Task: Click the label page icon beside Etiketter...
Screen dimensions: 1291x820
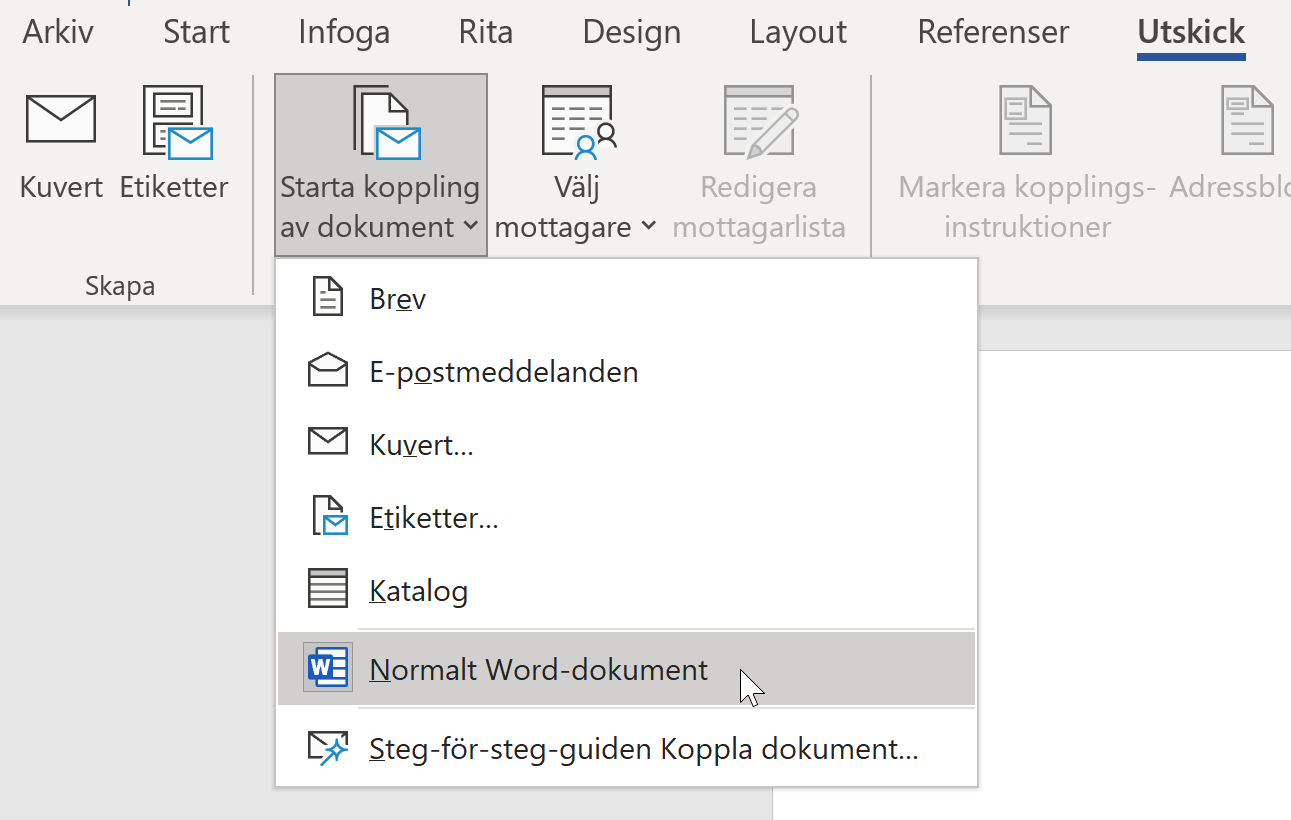Action: (330, 516)
